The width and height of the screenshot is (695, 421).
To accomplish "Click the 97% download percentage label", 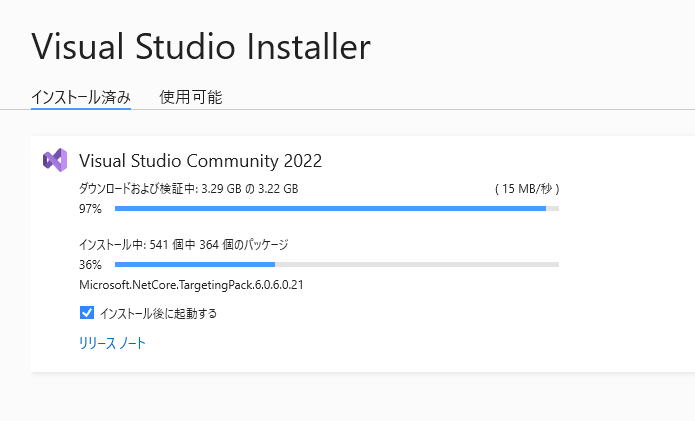I will click(x=90, y=209).
